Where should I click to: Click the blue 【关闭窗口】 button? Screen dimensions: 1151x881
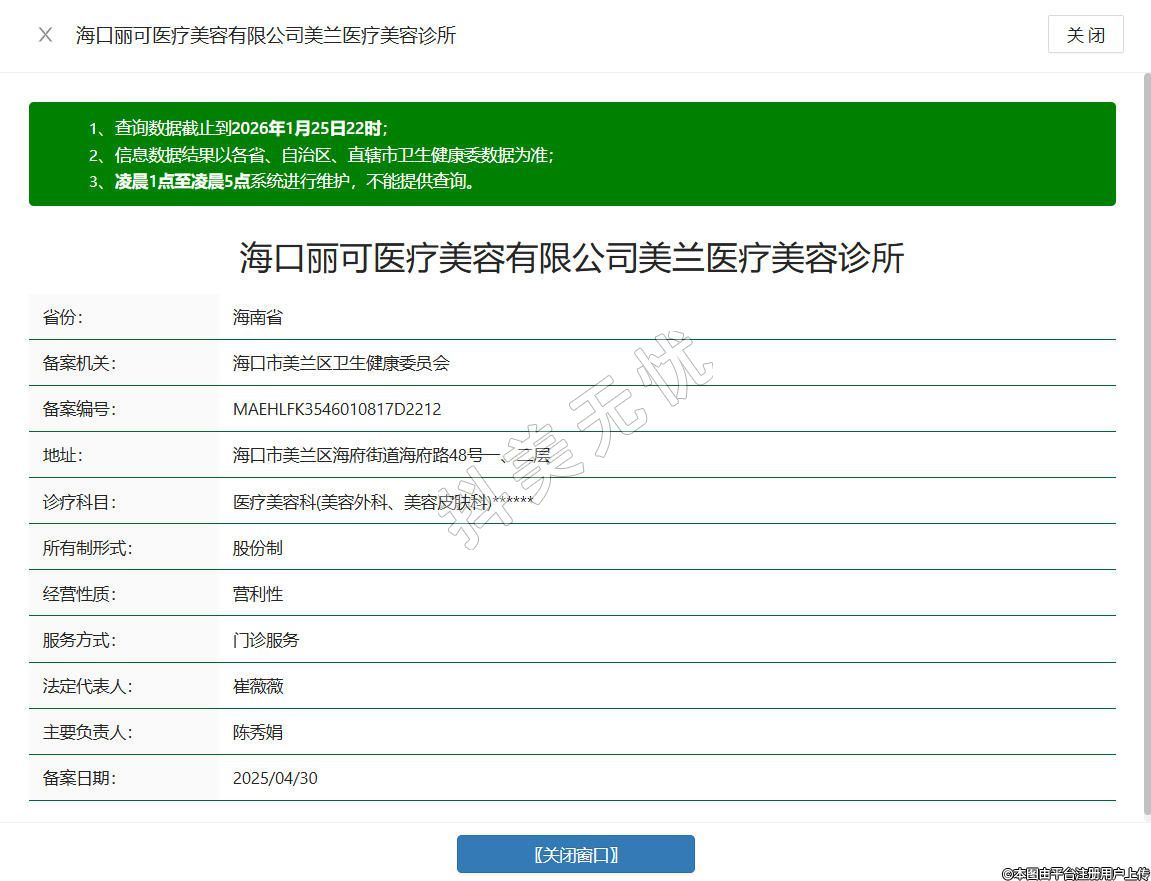pos(575,854)
